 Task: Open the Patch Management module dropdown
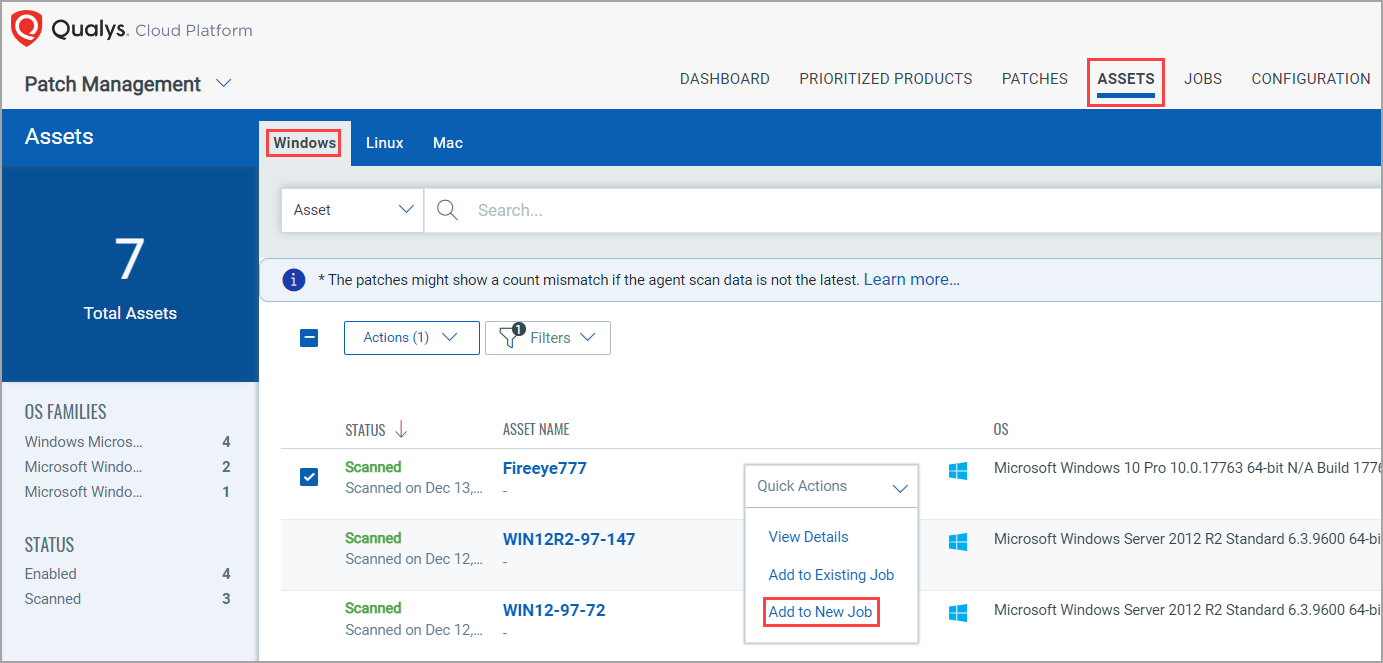point(128,84)
